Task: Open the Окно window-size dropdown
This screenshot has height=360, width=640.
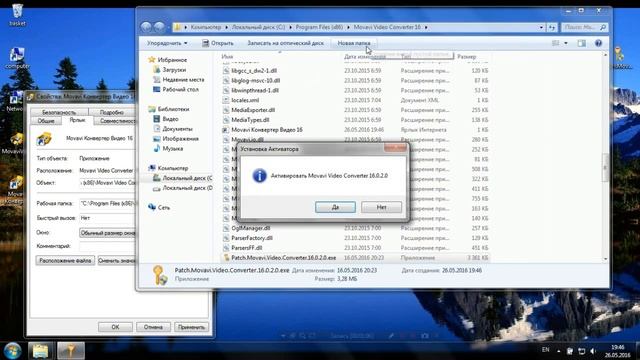Action: pyautogui.click(x=107, y=233)
